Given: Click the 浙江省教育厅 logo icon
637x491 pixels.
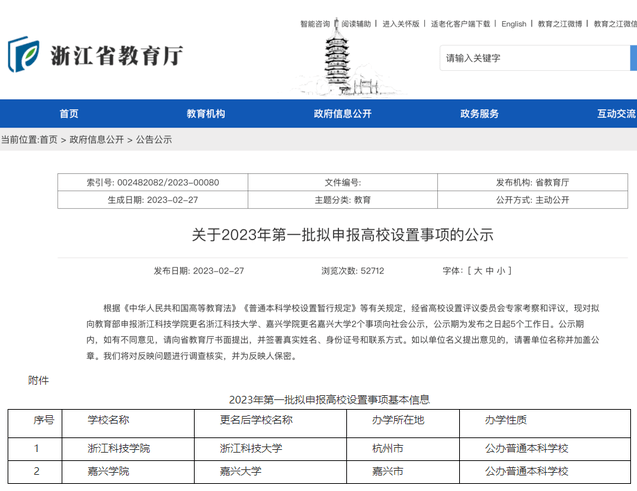Looking at the screenshot, I should click(x=24, y=56).
